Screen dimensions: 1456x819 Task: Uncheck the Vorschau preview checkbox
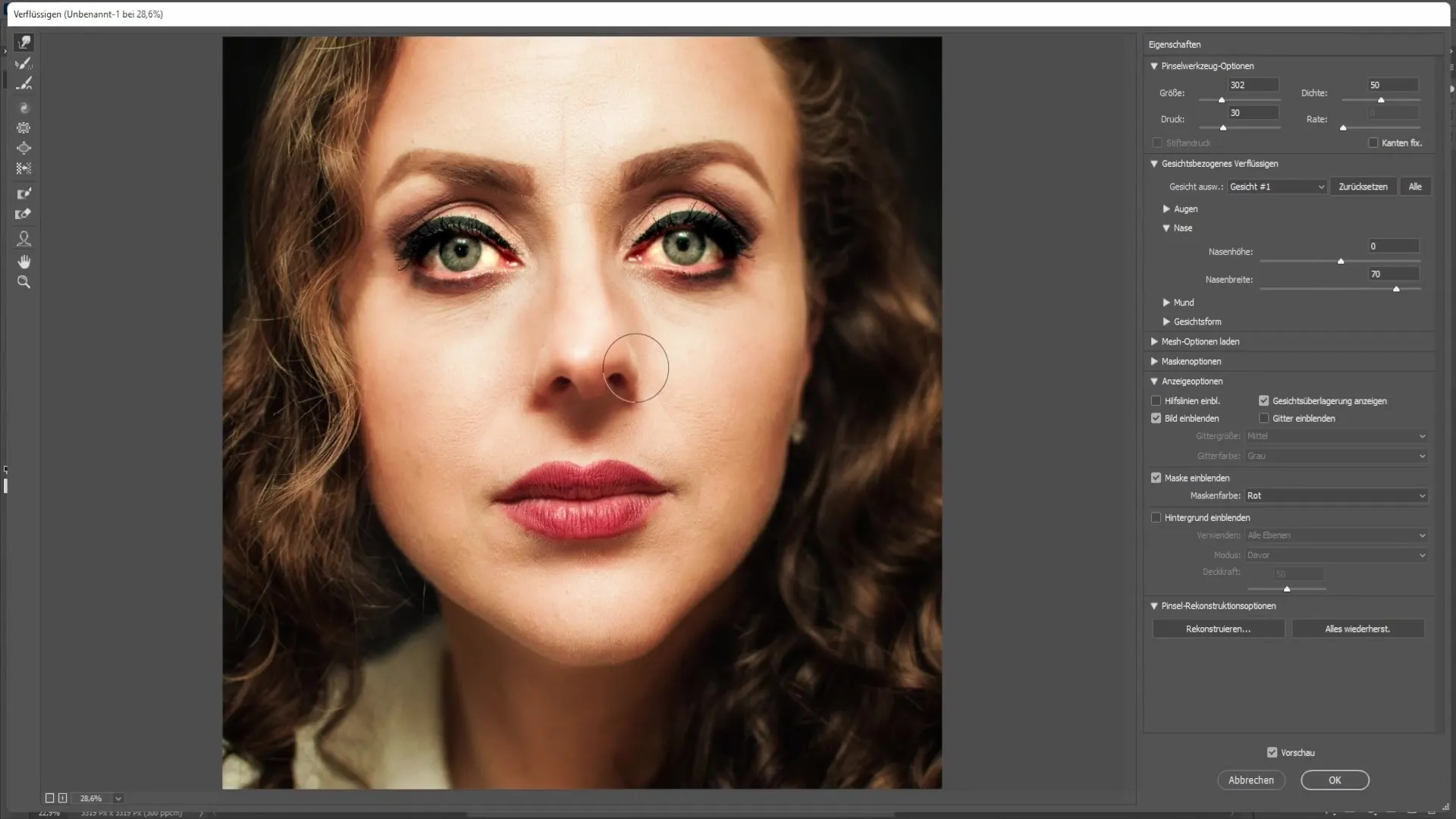(x=1272, y=753)
